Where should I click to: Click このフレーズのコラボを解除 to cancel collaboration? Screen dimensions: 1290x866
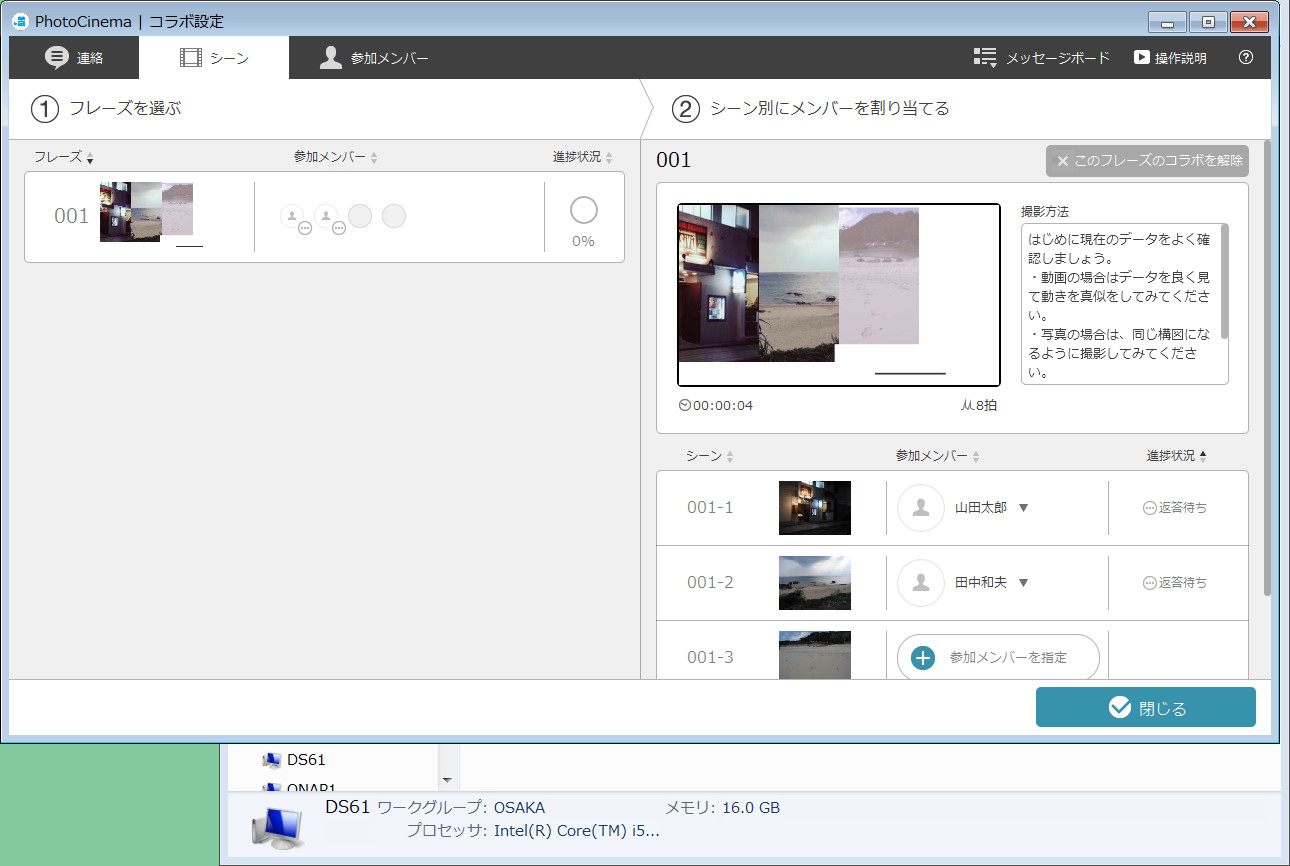1146,160
